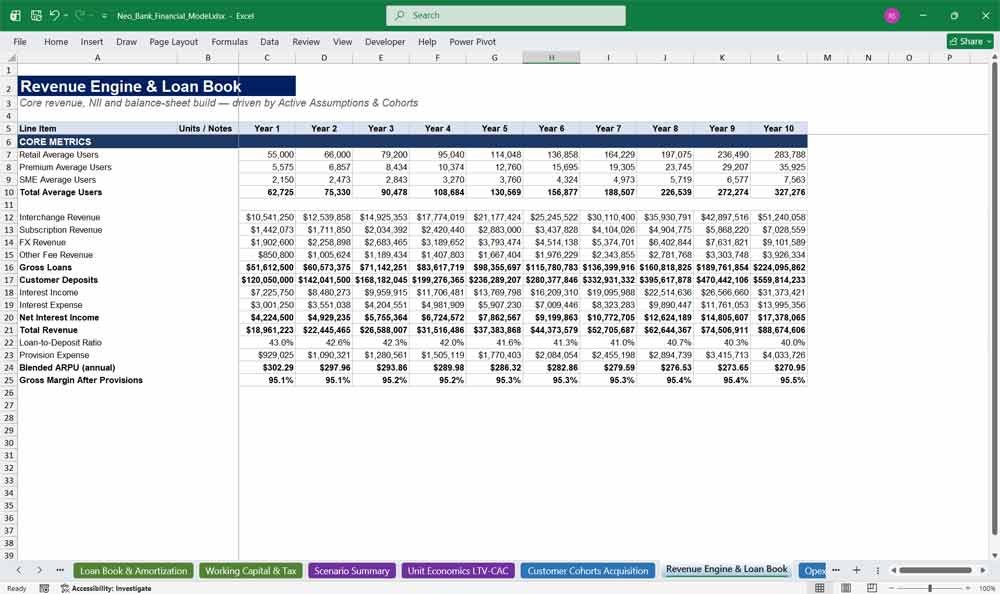Click the Redo arrow icon
Screen dimensions: 1000x594
pos(80,15)
